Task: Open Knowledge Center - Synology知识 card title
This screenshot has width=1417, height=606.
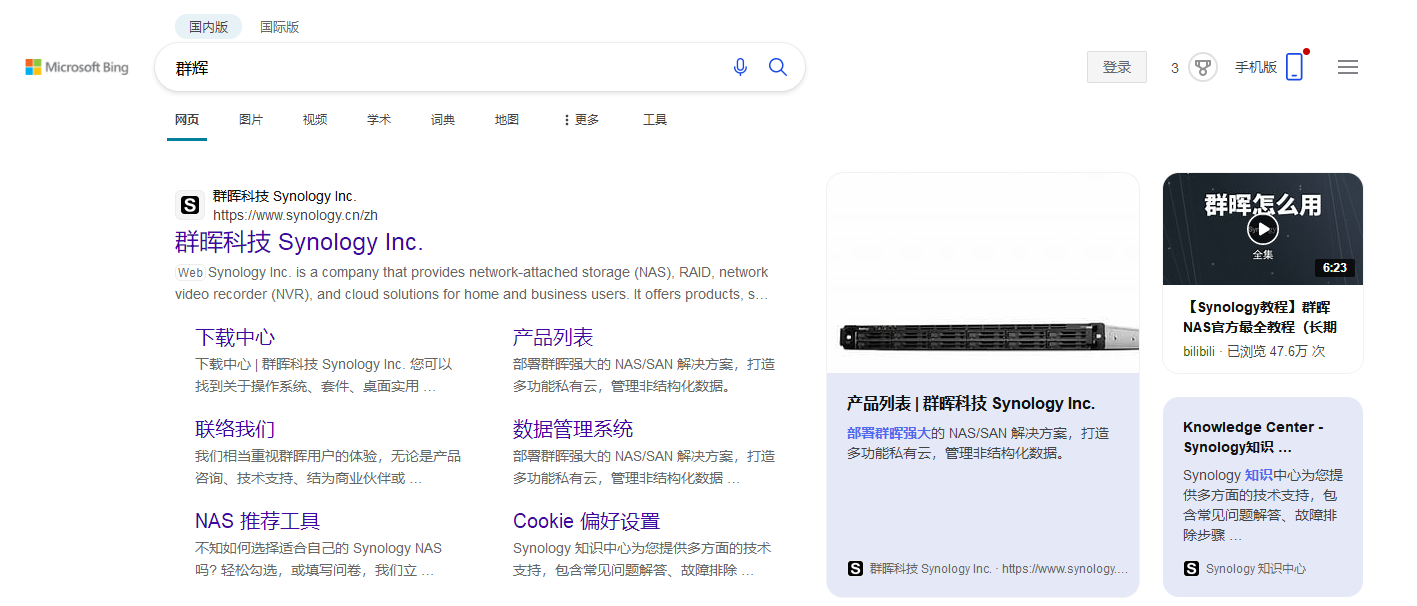Action: [x=1253, y=437]
